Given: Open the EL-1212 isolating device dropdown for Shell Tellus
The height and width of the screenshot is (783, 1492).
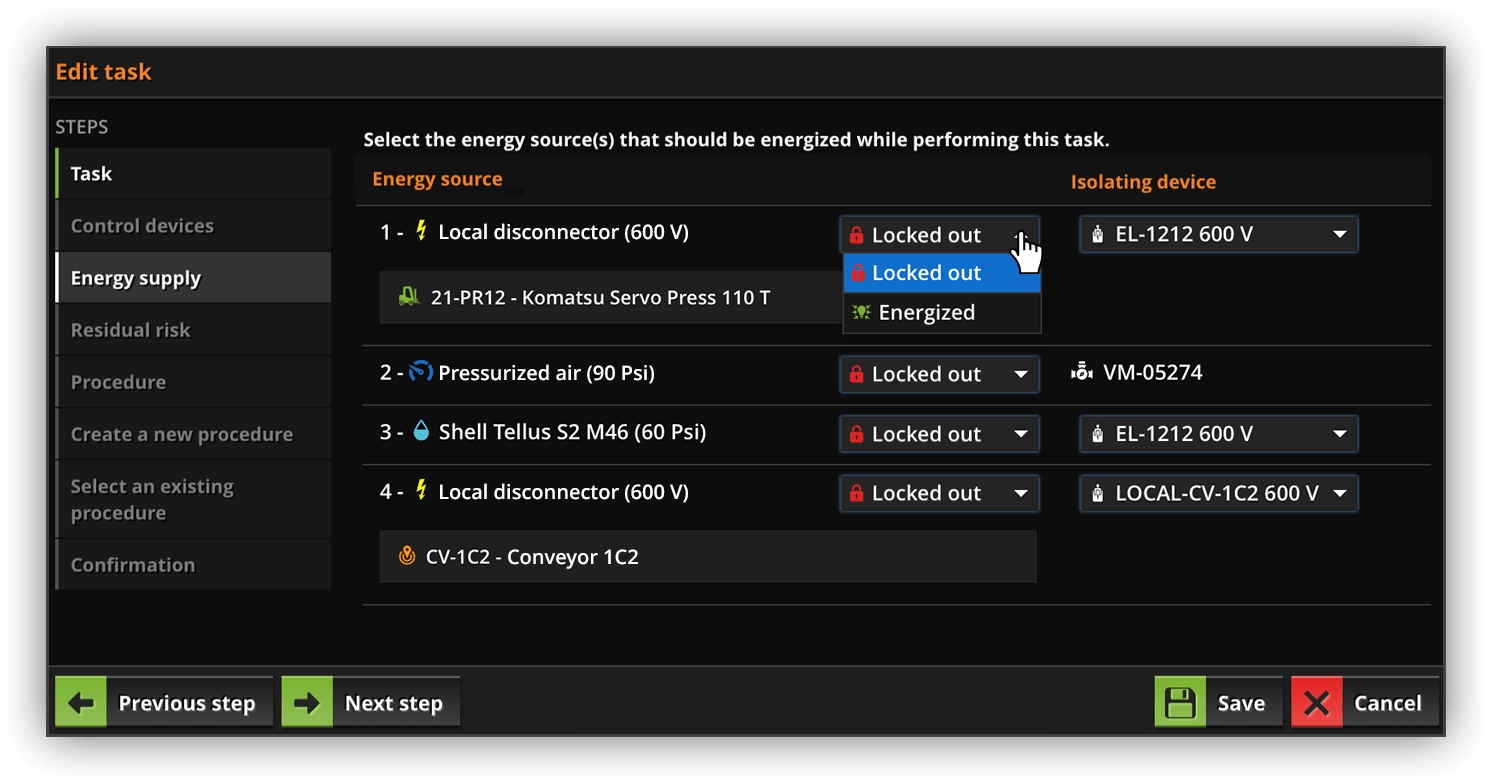Looking at the screenshot, I should click(x=1219, y=434).
